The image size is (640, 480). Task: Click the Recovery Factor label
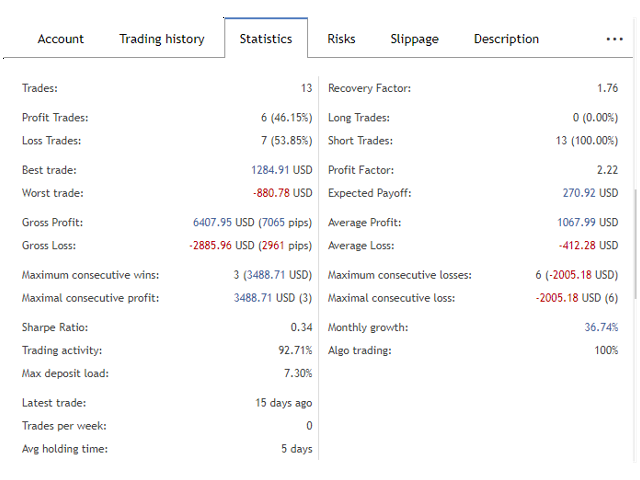coord(369,89)
